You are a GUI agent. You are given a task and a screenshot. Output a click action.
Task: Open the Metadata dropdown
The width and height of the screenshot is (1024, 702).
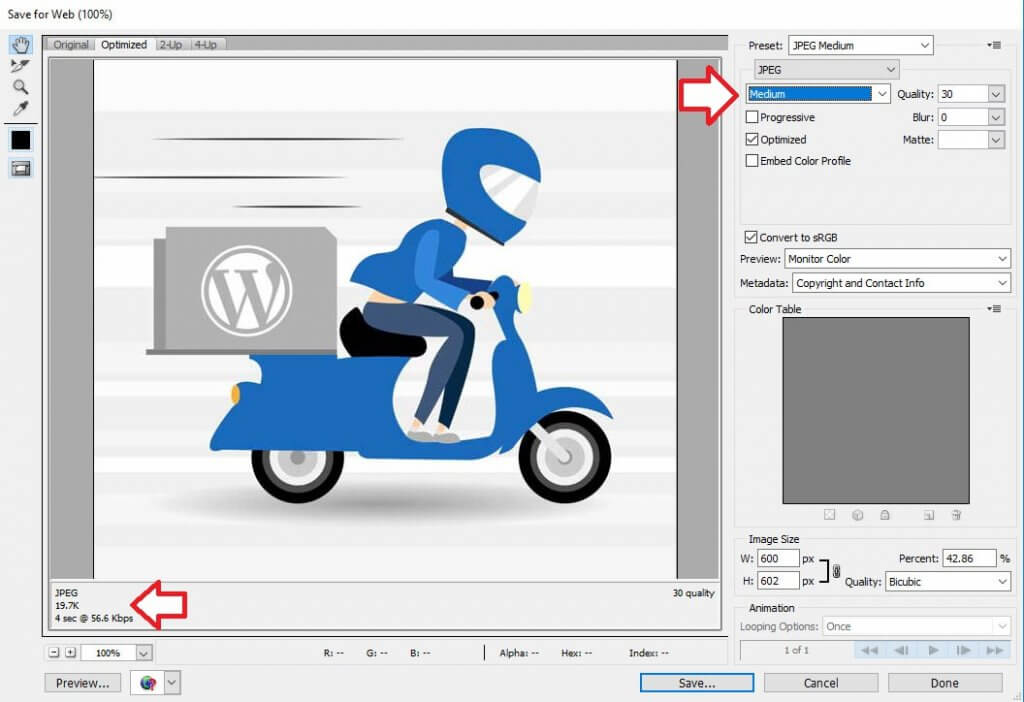pyautogui.click(x=901, y=283)
